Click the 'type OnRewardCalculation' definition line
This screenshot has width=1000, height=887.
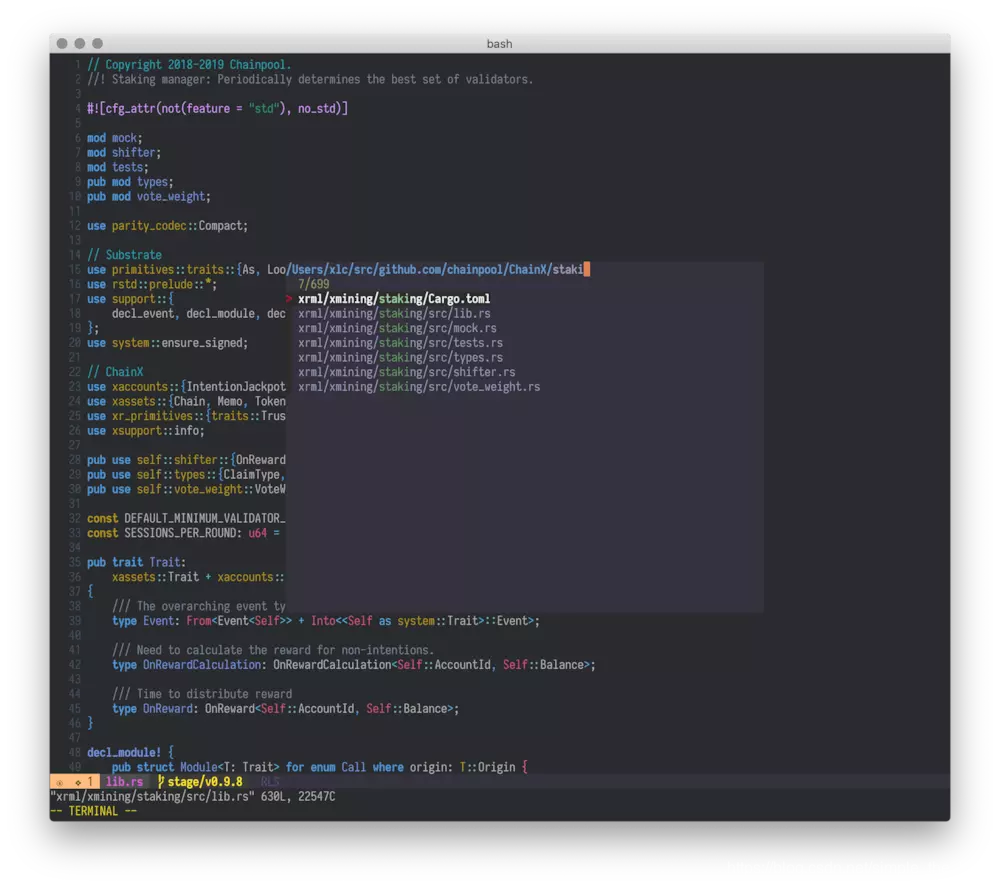pos(354,665)
